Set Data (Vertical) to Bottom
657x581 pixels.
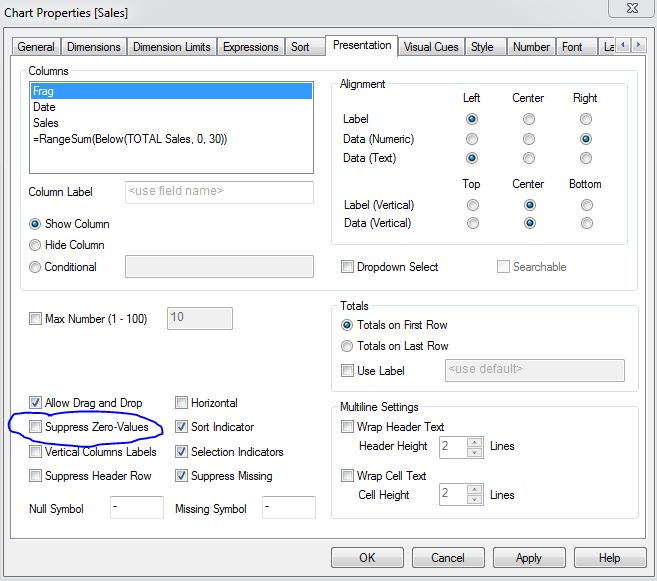tap(587, 223)
